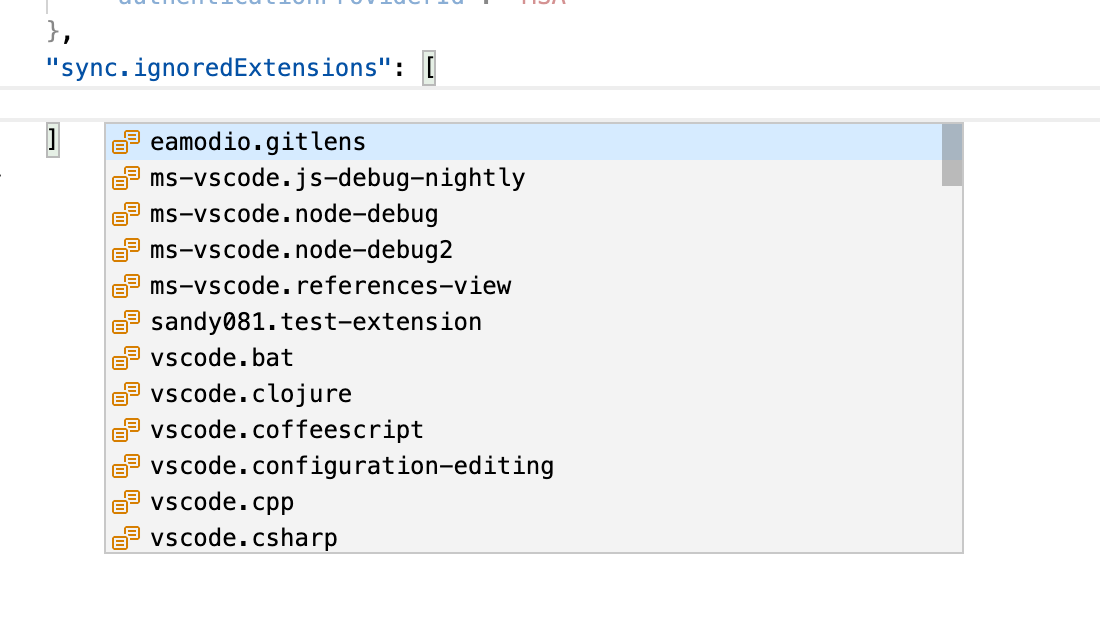This screenshot has width=1100, height=644.
Task: Click the extension icon next to ms-vscode.references-view
Action: [125, 285]
